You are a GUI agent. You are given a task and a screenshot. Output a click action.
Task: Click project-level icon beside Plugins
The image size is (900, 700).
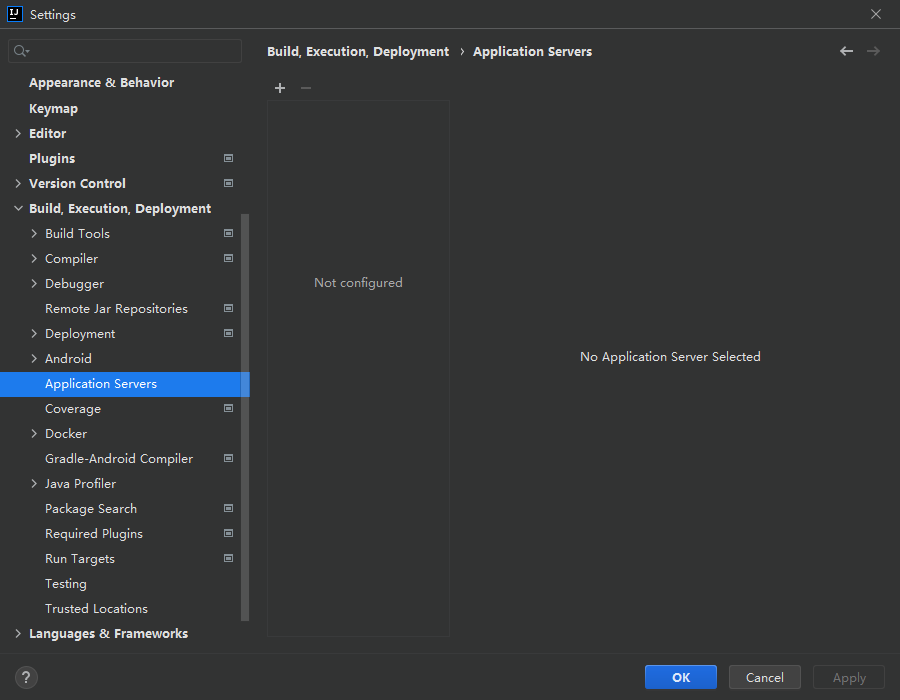[228, 158]
